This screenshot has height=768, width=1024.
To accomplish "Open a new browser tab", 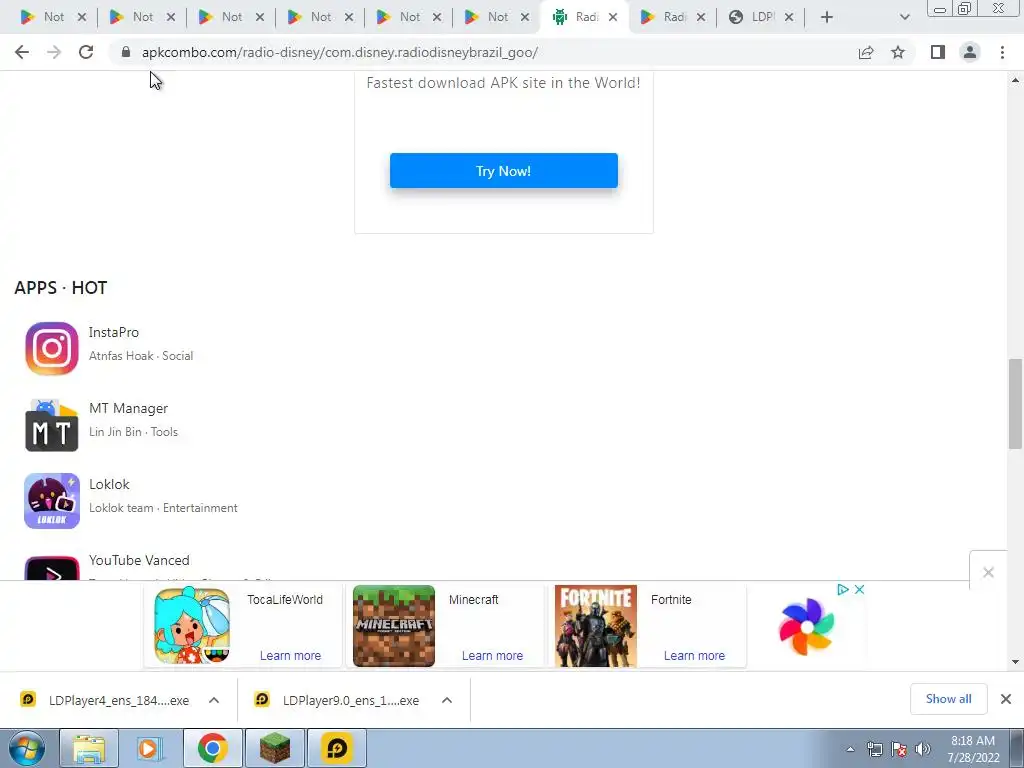I will pos(827,17).
